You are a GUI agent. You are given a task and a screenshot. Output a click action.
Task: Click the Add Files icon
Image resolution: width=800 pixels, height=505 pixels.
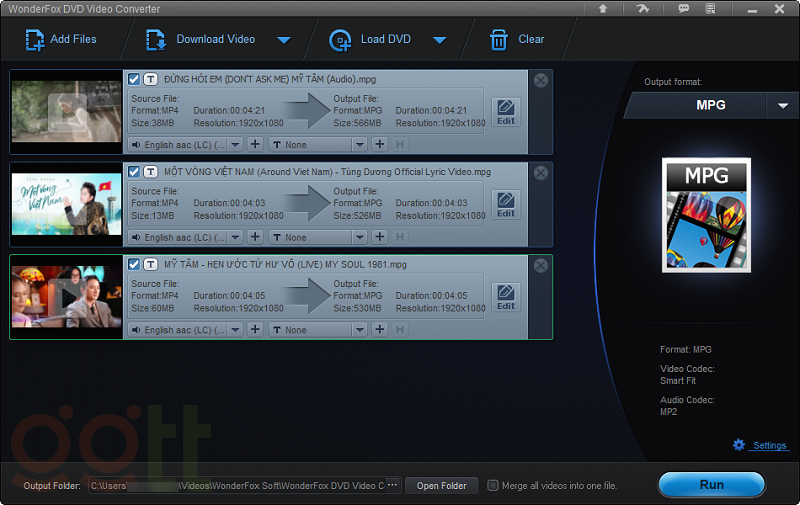pos(35,40)
